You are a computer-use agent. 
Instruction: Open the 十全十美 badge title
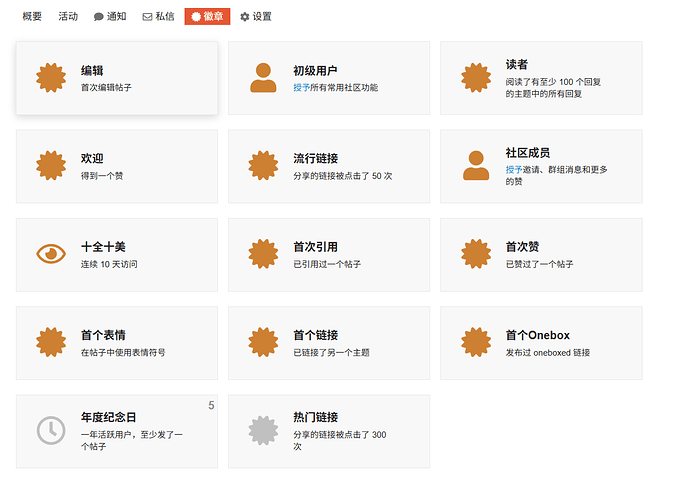(x=103, y=247)
